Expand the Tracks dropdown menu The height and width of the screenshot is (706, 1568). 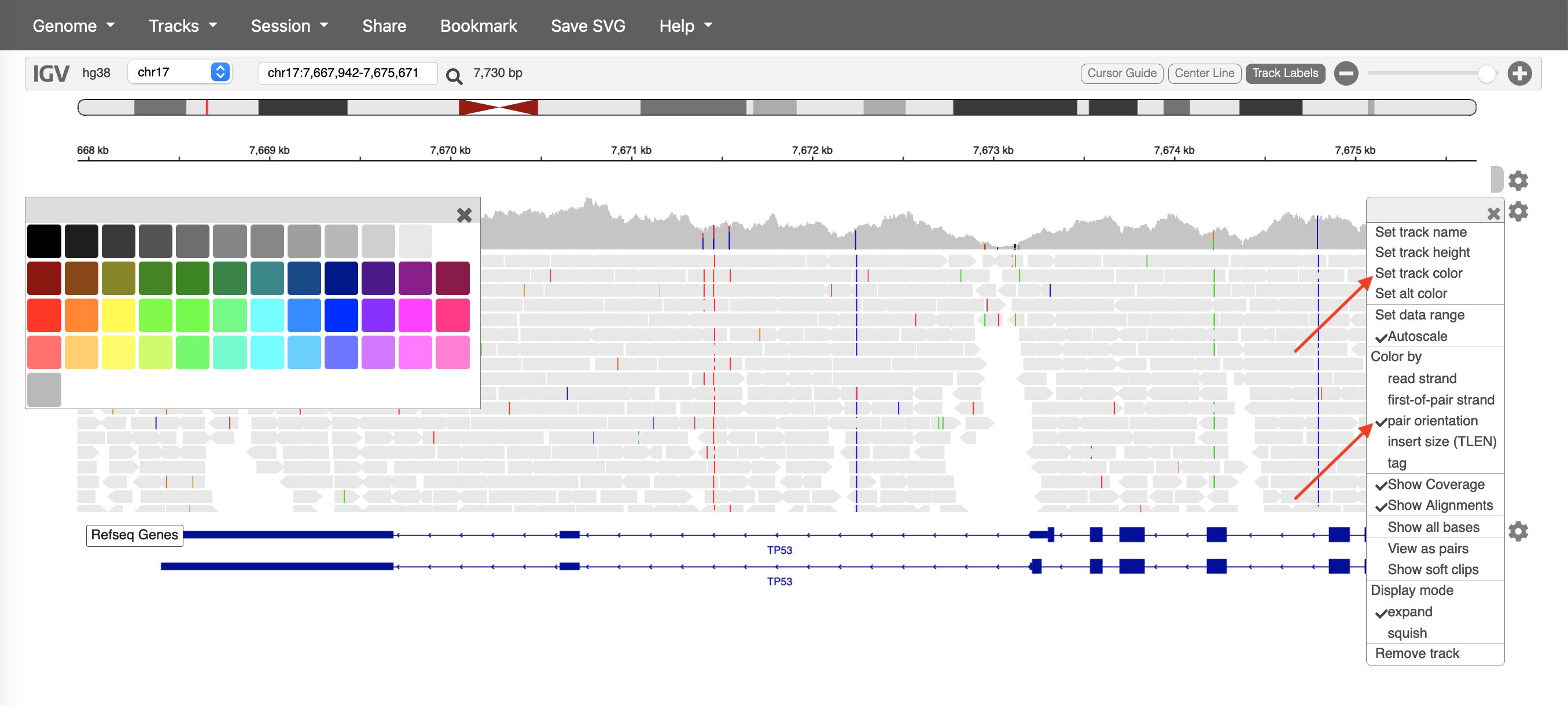[x=183, y=25]
